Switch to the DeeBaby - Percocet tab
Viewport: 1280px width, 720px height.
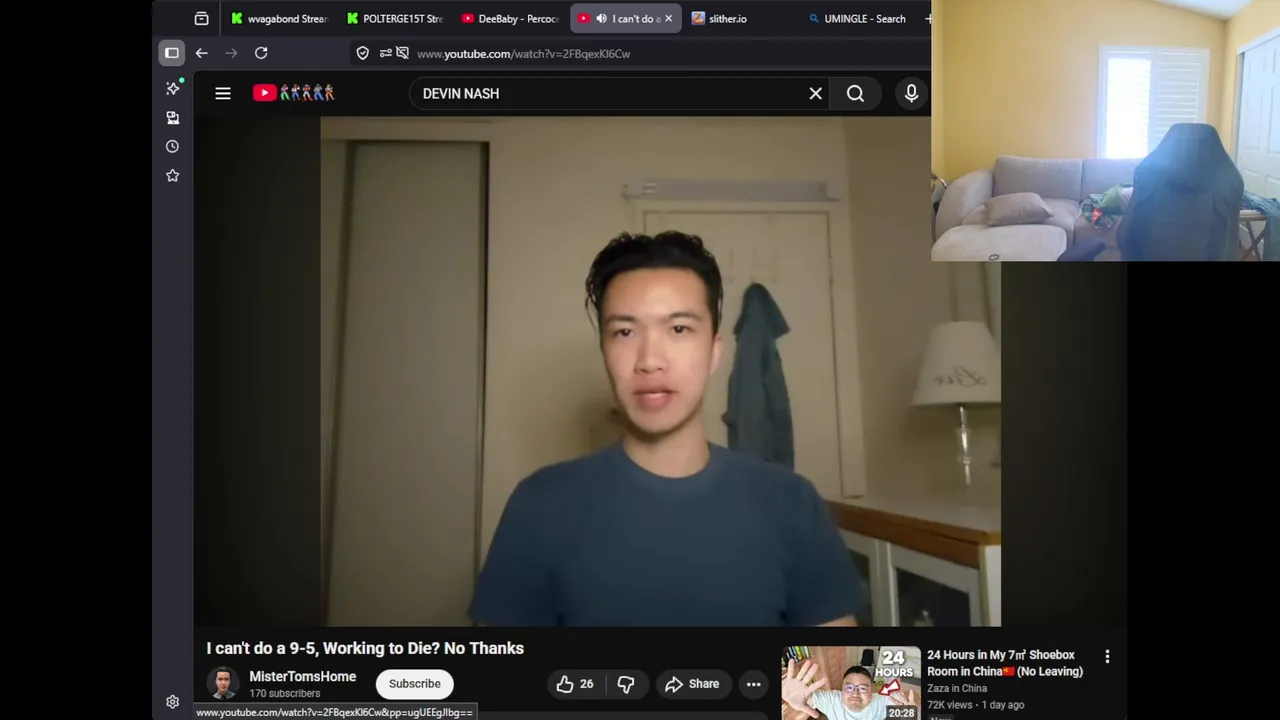(x=510, y=18)
